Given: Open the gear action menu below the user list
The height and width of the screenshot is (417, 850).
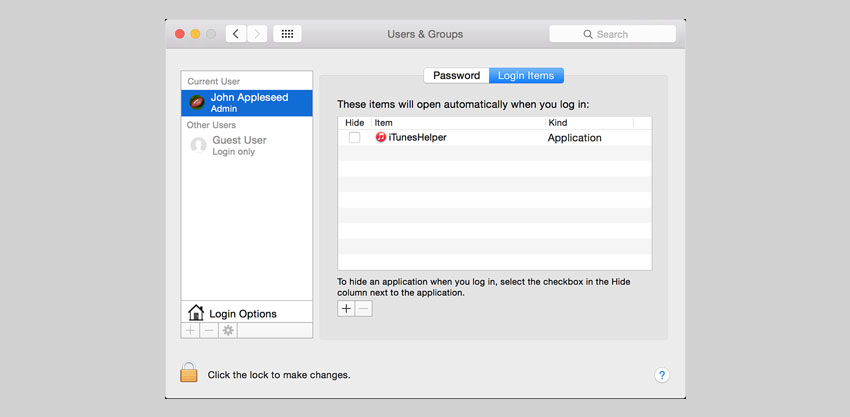Looking at the screenshot, I should pyautogui.click(x=228, y=330).
